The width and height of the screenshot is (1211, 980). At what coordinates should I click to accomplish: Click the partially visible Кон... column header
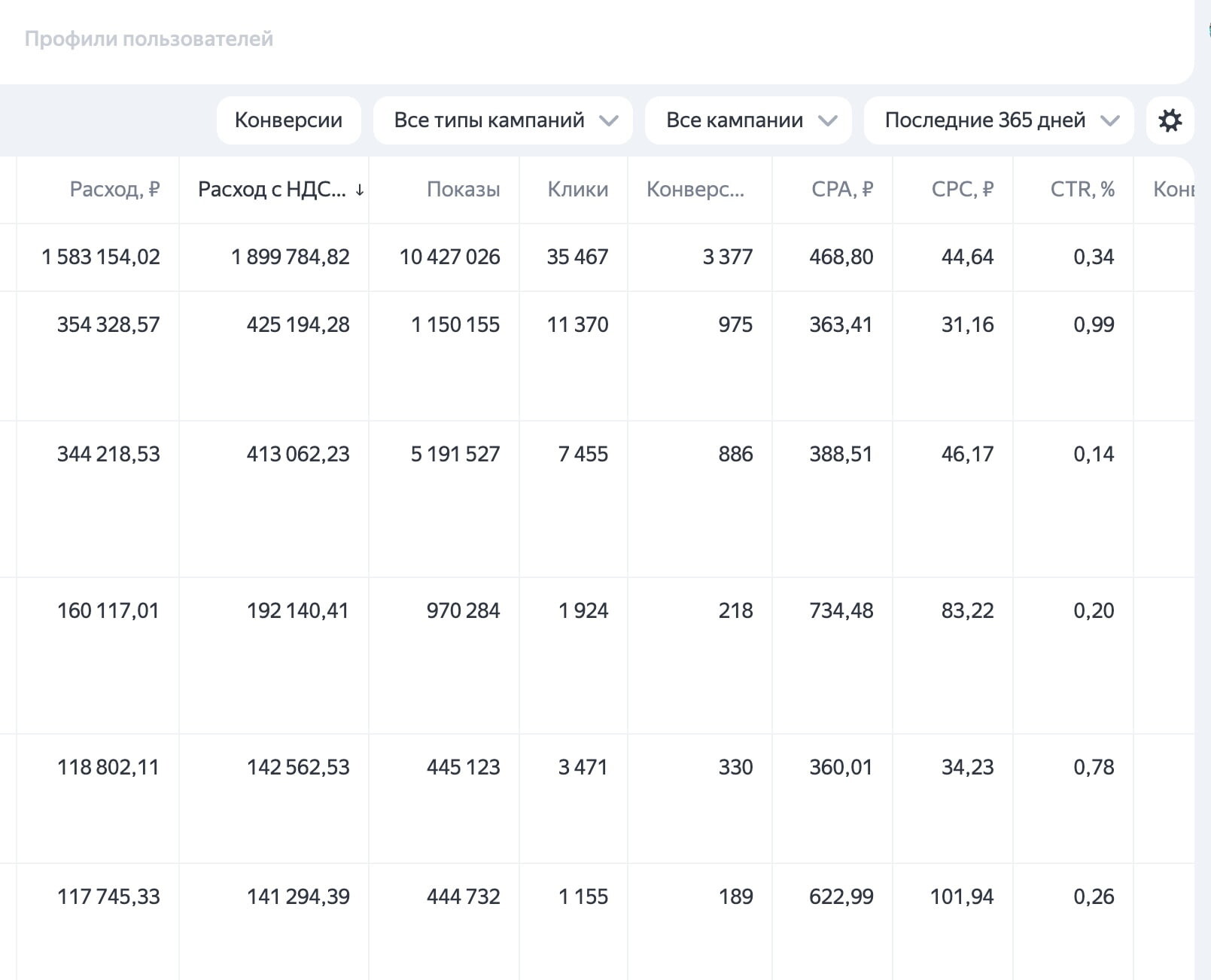tap(1173, 189)
